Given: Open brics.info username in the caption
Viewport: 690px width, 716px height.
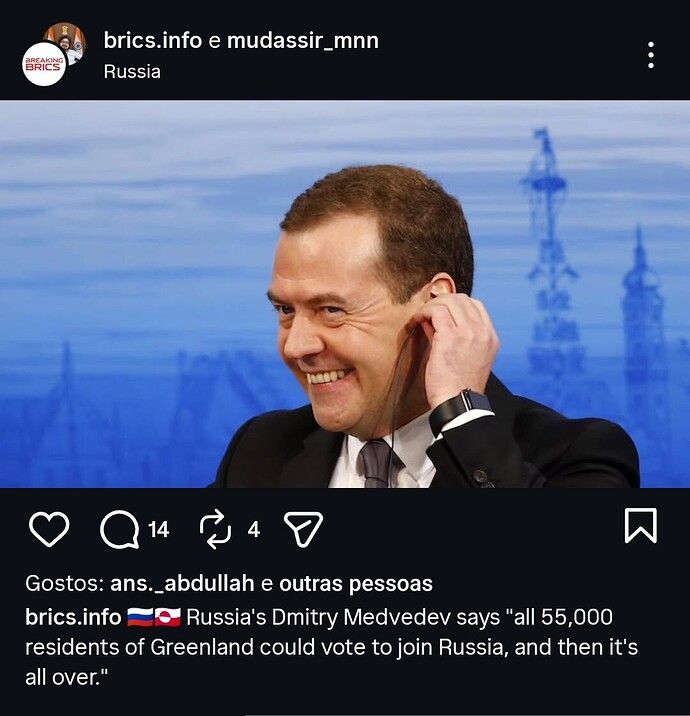Looking at the screenshot, I should coord(73,617).
